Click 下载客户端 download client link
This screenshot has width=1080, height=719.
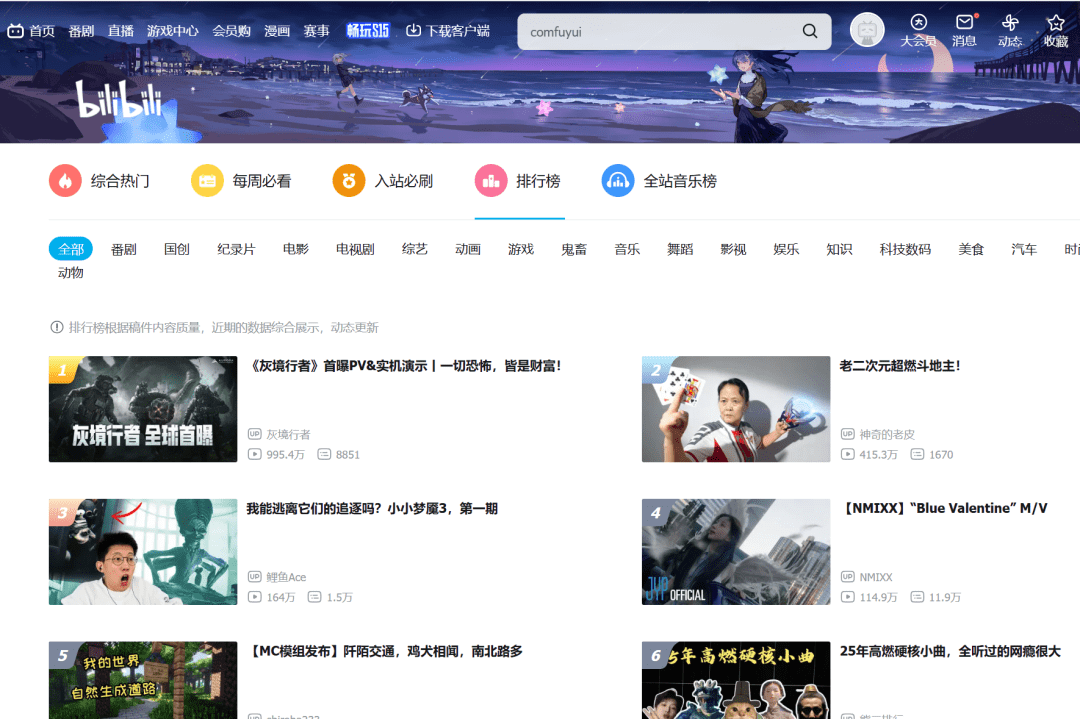[x=448, y=31]
